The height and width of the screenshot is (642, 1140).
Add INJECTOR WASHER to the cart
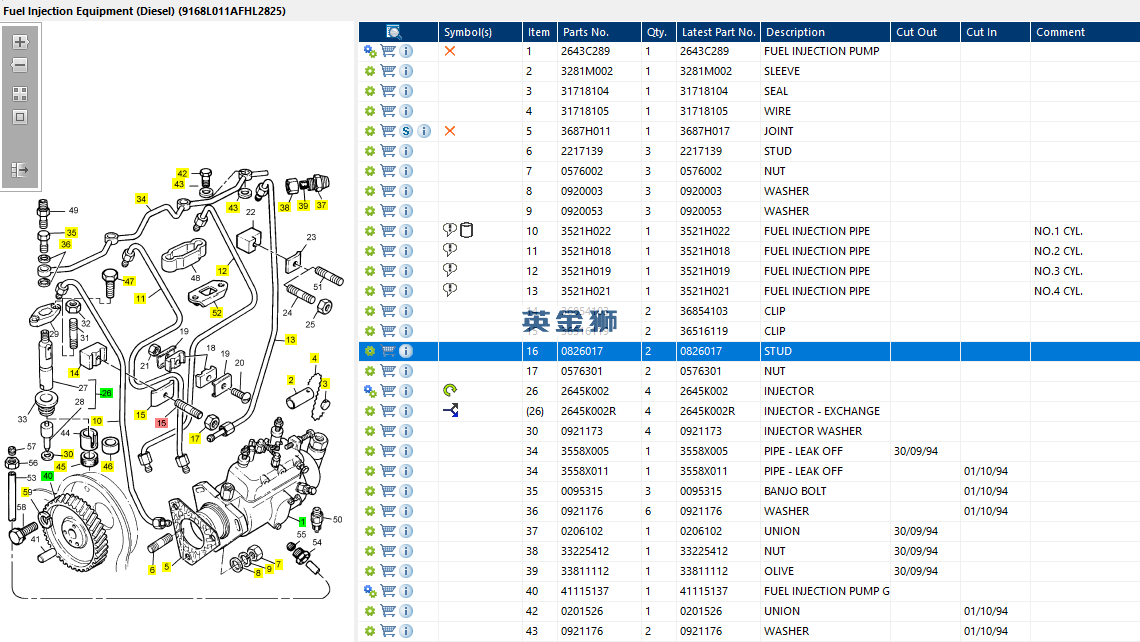pyautogui.click(x=388, y=431)
